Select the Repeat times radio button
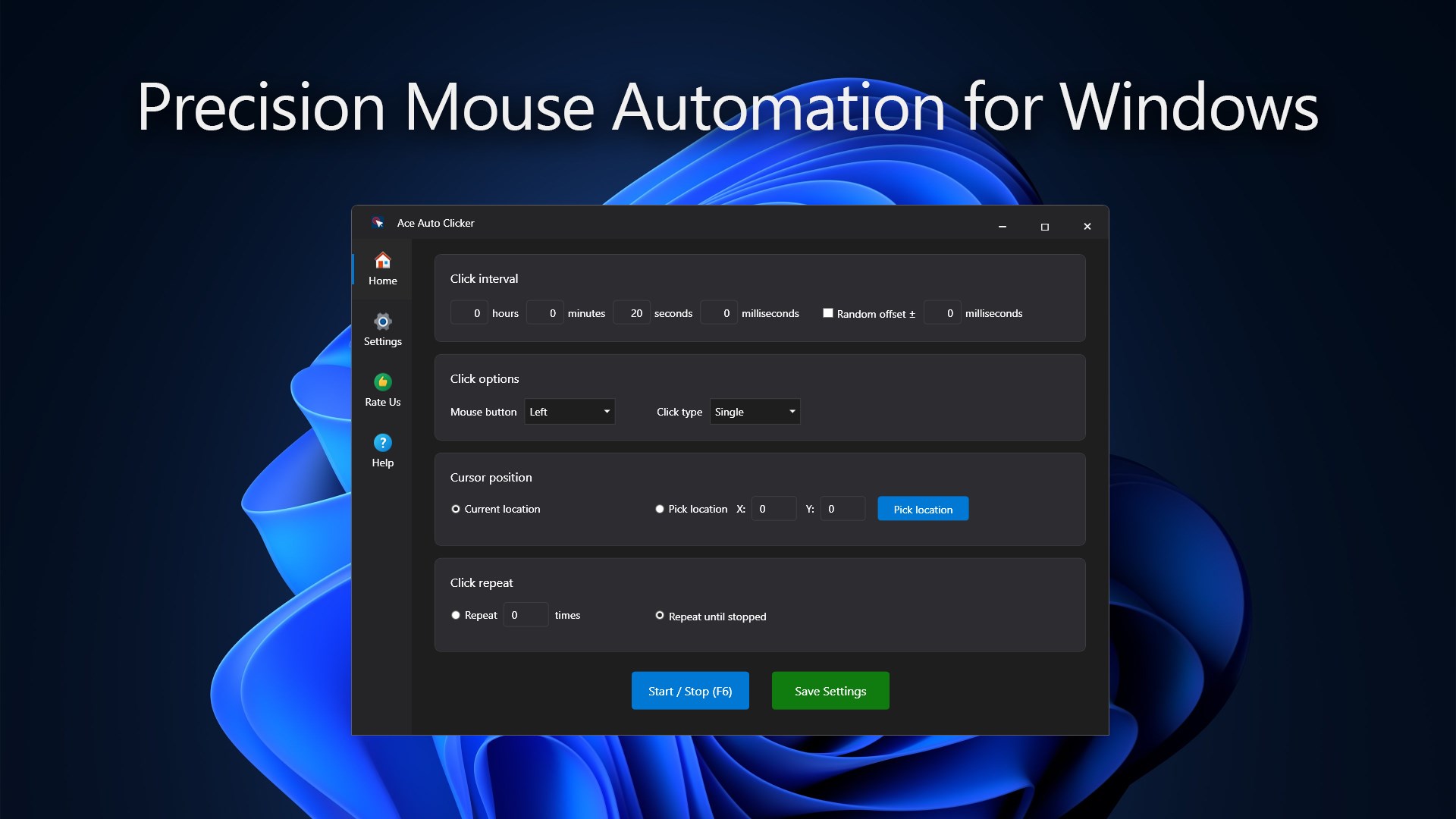The height and width of the screenshot is (819, 1456). pos(456,615)
